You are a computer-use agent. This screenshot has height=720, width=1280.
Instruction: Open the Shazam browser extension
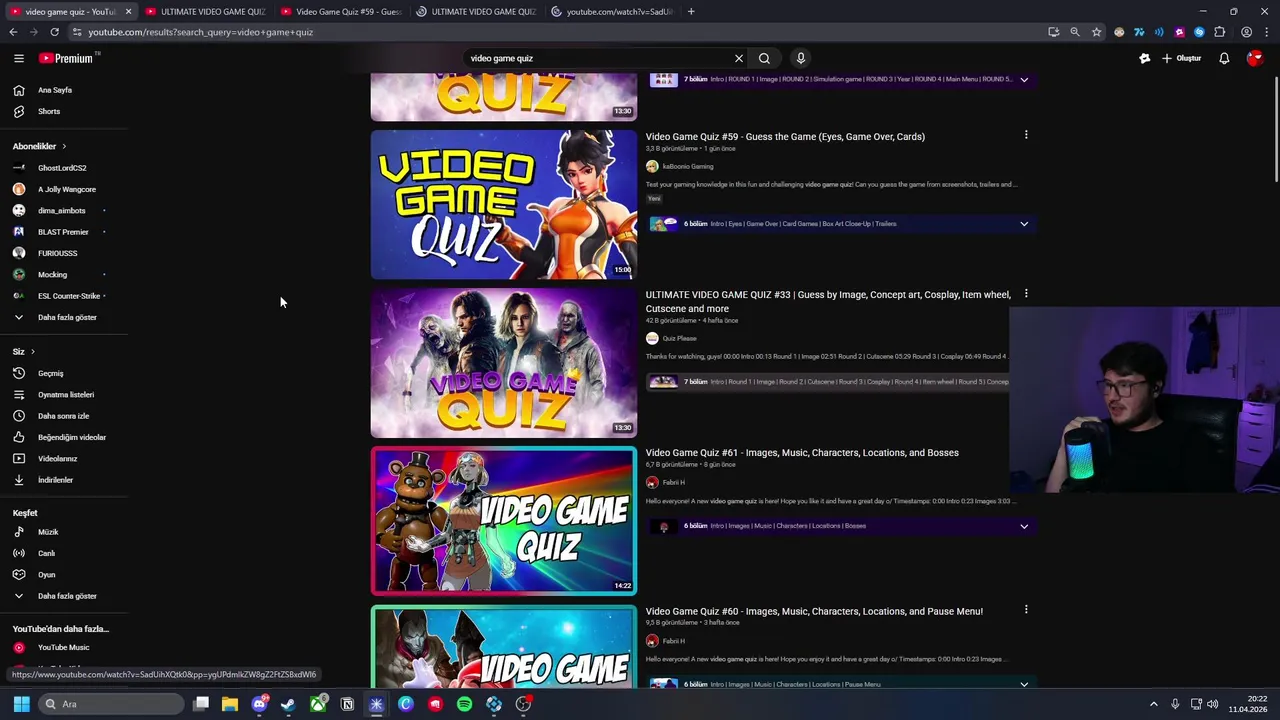[1199, 32]
